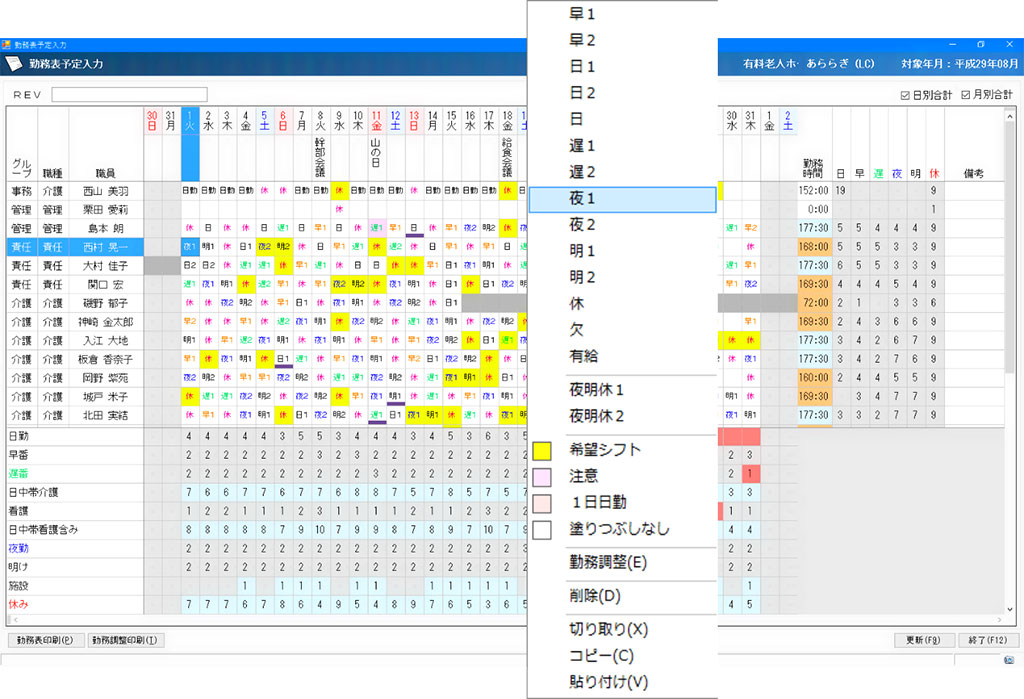Image resolution: width=1024 pixels, height=699 pixels.
Task: Click the app icon in the title bar
Action: tap(7, 45)
